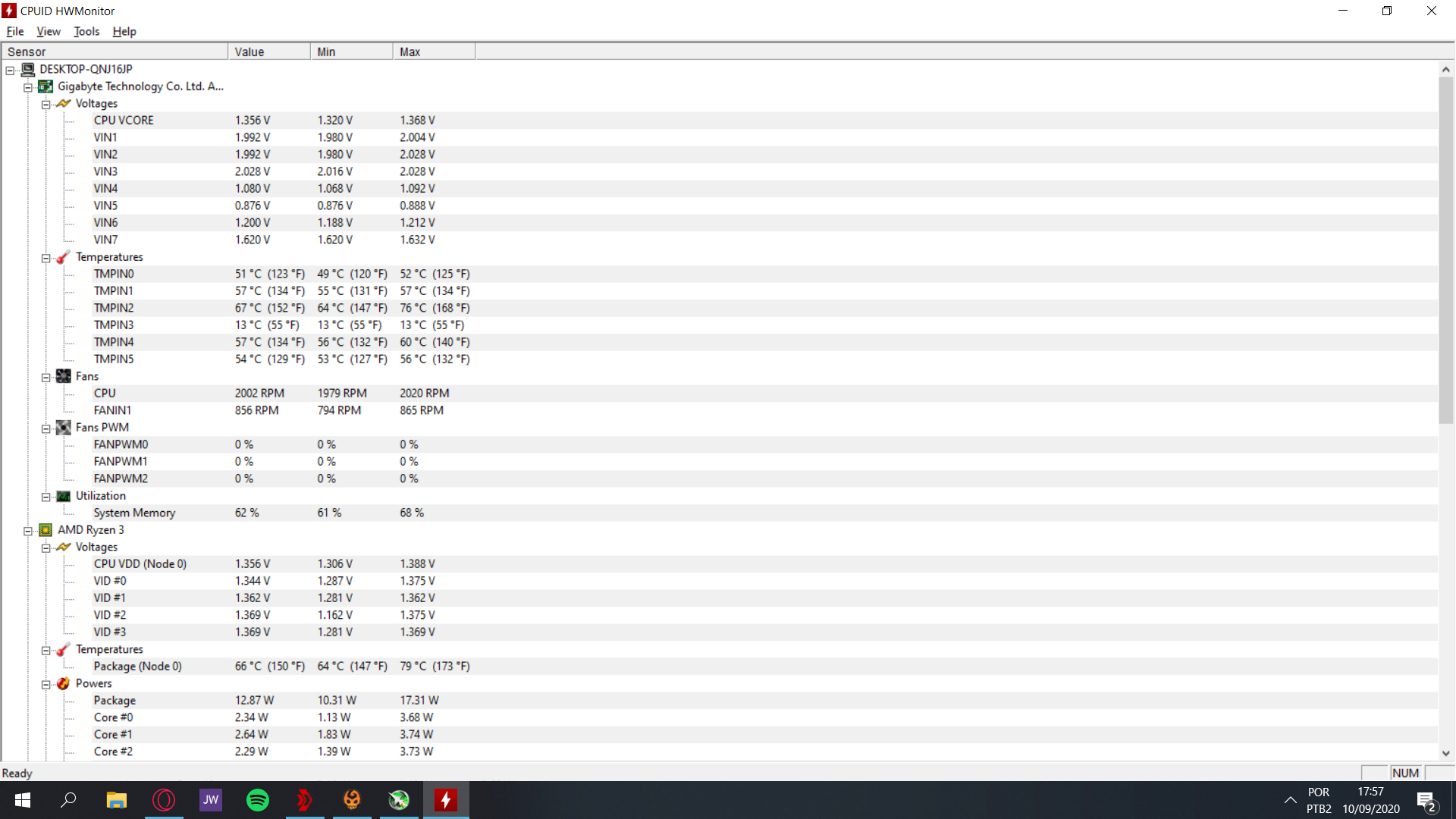Click the Value column header
The height and width of the screenshot is (819, 1456).
pos(269,52)
